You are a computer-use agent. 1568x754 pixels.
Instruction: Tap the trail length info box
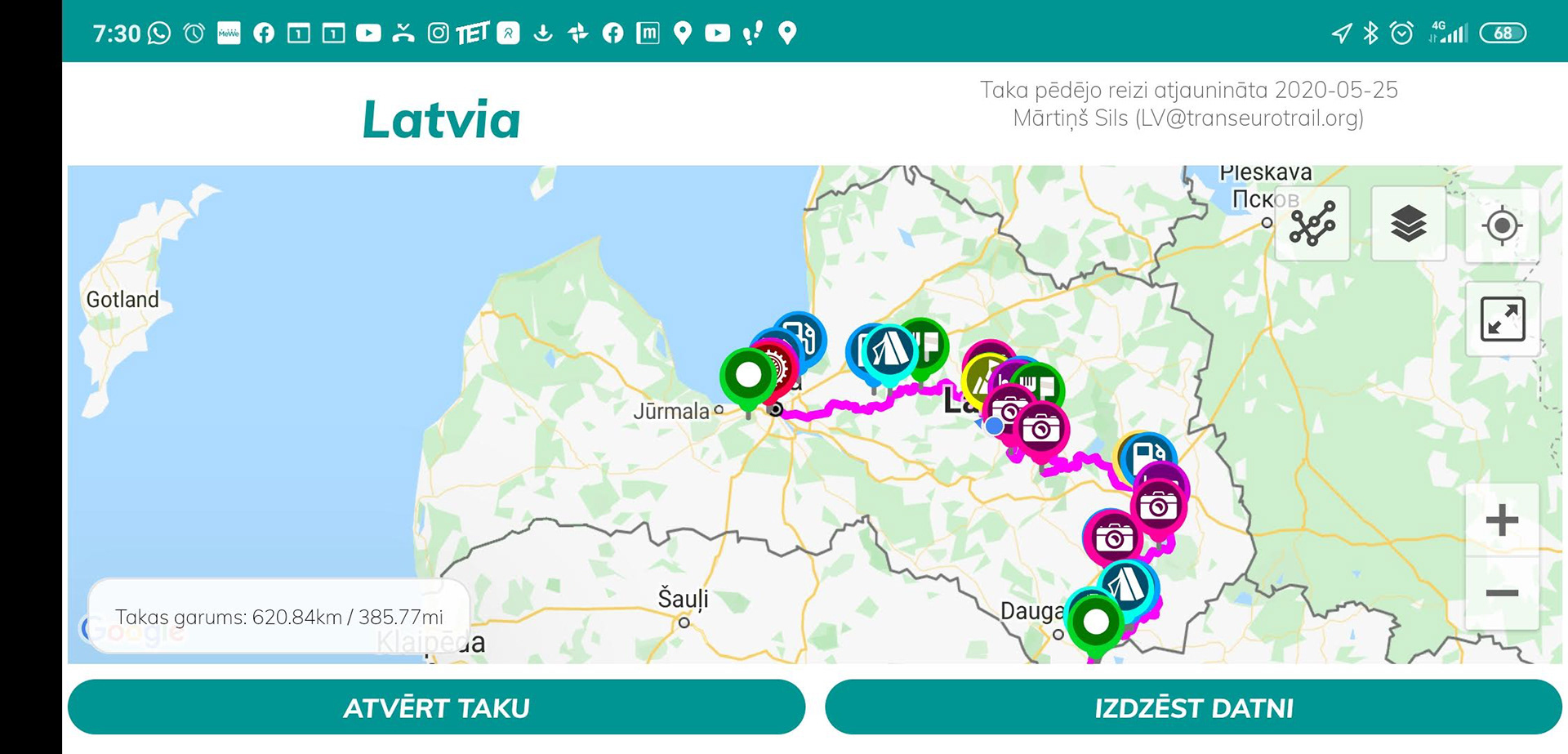pos(278,617)
